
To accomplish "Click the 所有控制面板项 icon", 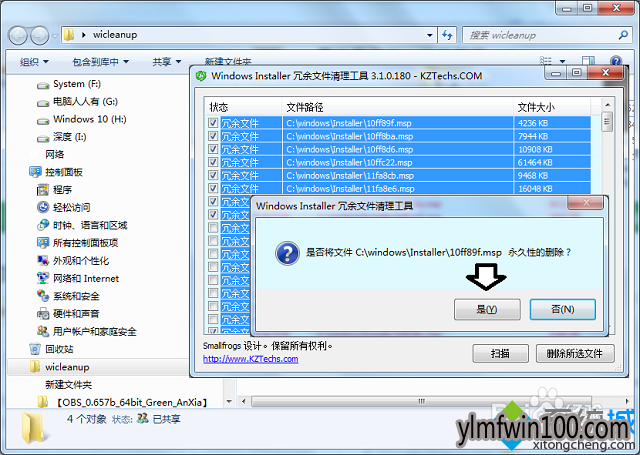I will coord(43,243).
